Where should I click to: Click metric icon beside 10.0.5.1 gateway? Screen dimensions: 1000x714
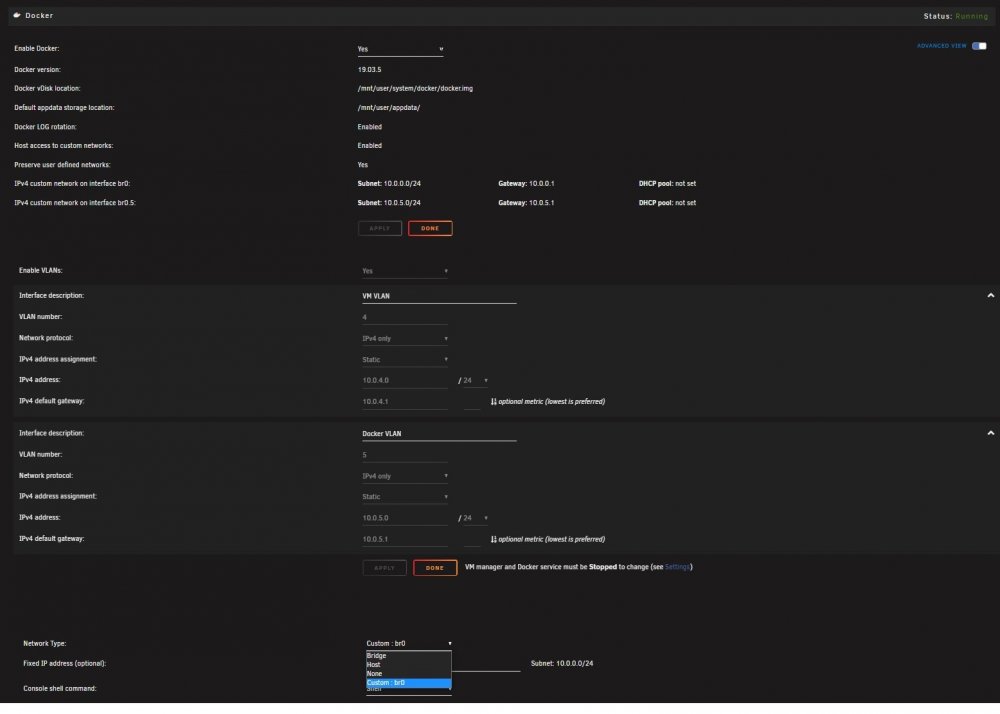click(x=494, y=539)
